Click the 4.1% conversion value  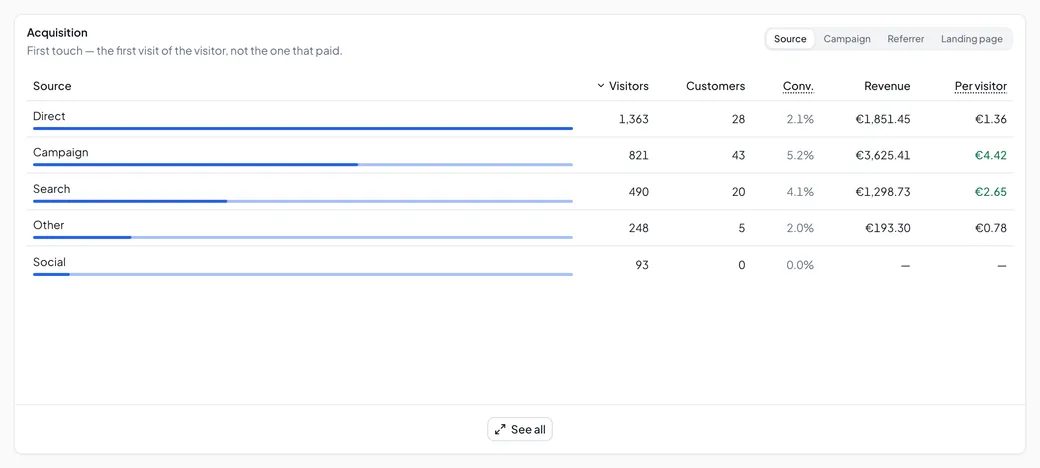point(800,192)
